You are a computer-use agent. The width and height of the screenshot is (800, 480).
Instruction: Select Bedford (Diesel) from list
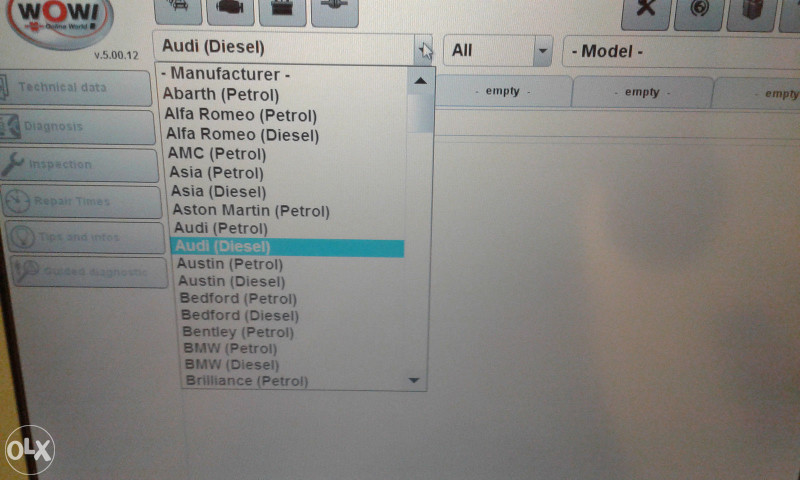(240, 315)
